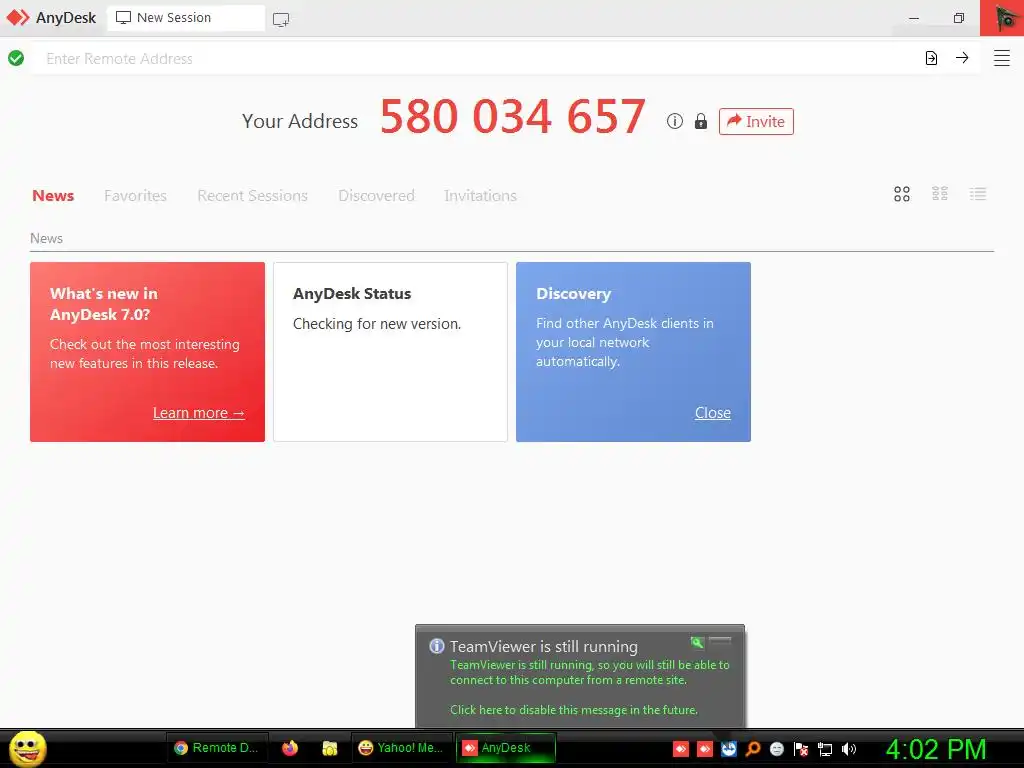
Task: Switch to the Remote D... Chrome taskbar item
Action: click(x=216, y=748)
